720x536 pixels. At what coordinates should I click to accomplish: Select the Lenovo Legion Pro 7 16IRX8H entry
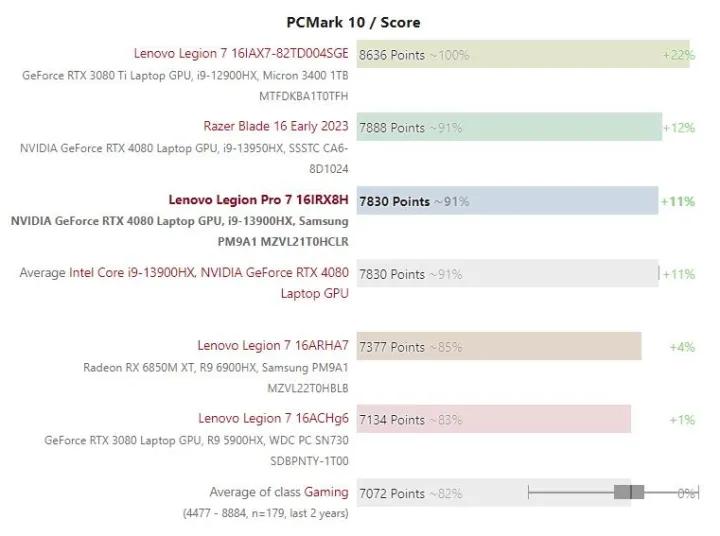[258, 200]
